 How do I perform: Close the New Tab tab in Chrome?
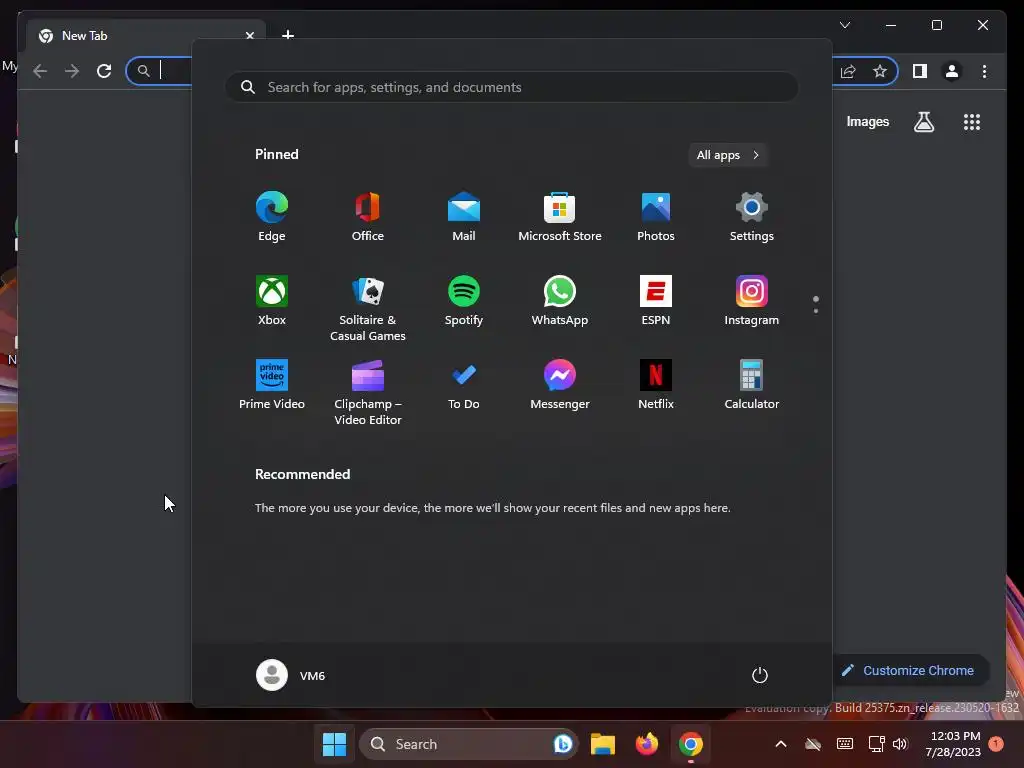coord(249,36)
